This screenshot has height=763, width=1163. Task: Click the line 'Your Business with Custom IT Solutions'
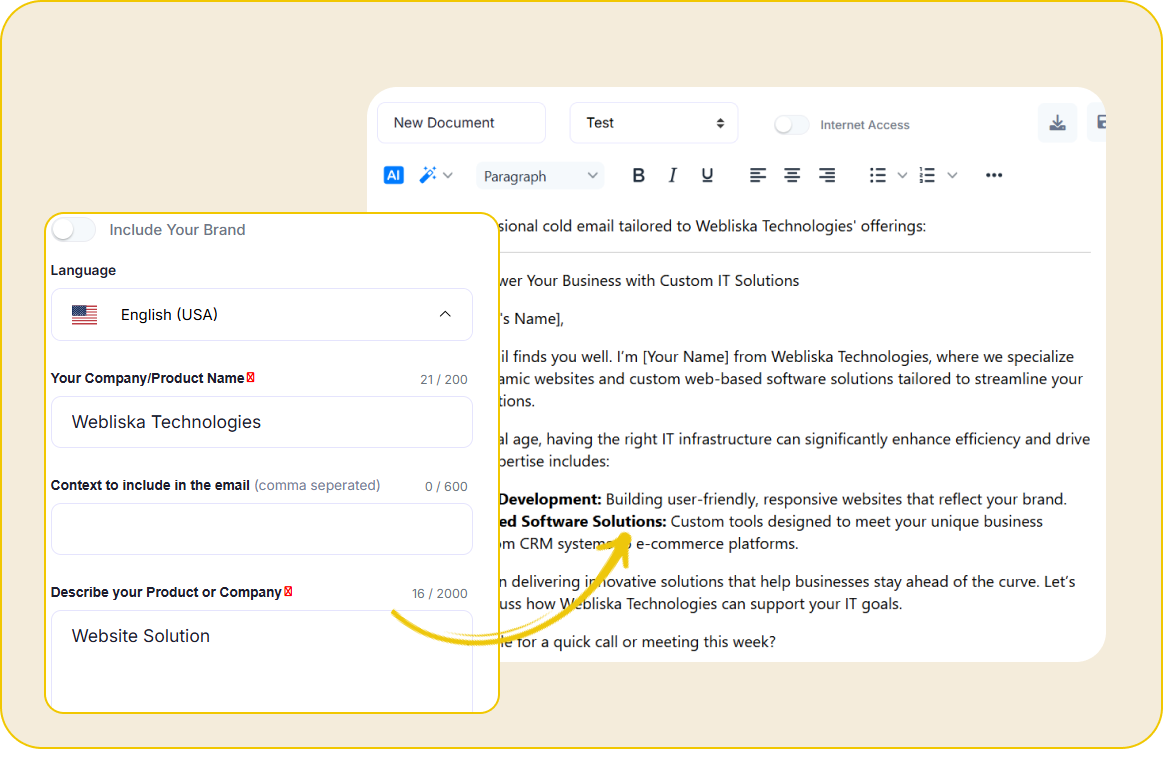(663, 281)
